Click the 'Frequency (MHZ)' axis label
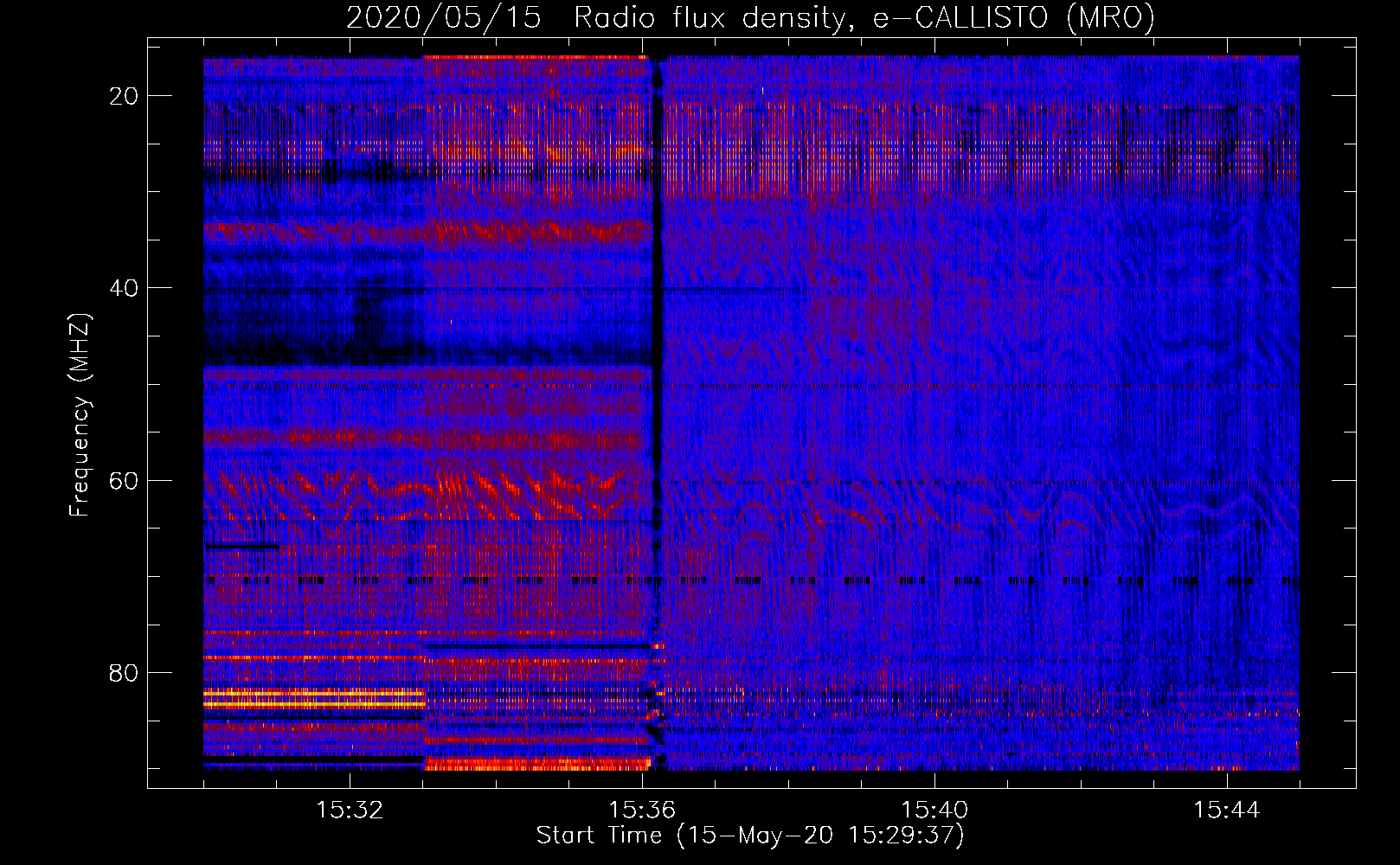 (80, 415)
